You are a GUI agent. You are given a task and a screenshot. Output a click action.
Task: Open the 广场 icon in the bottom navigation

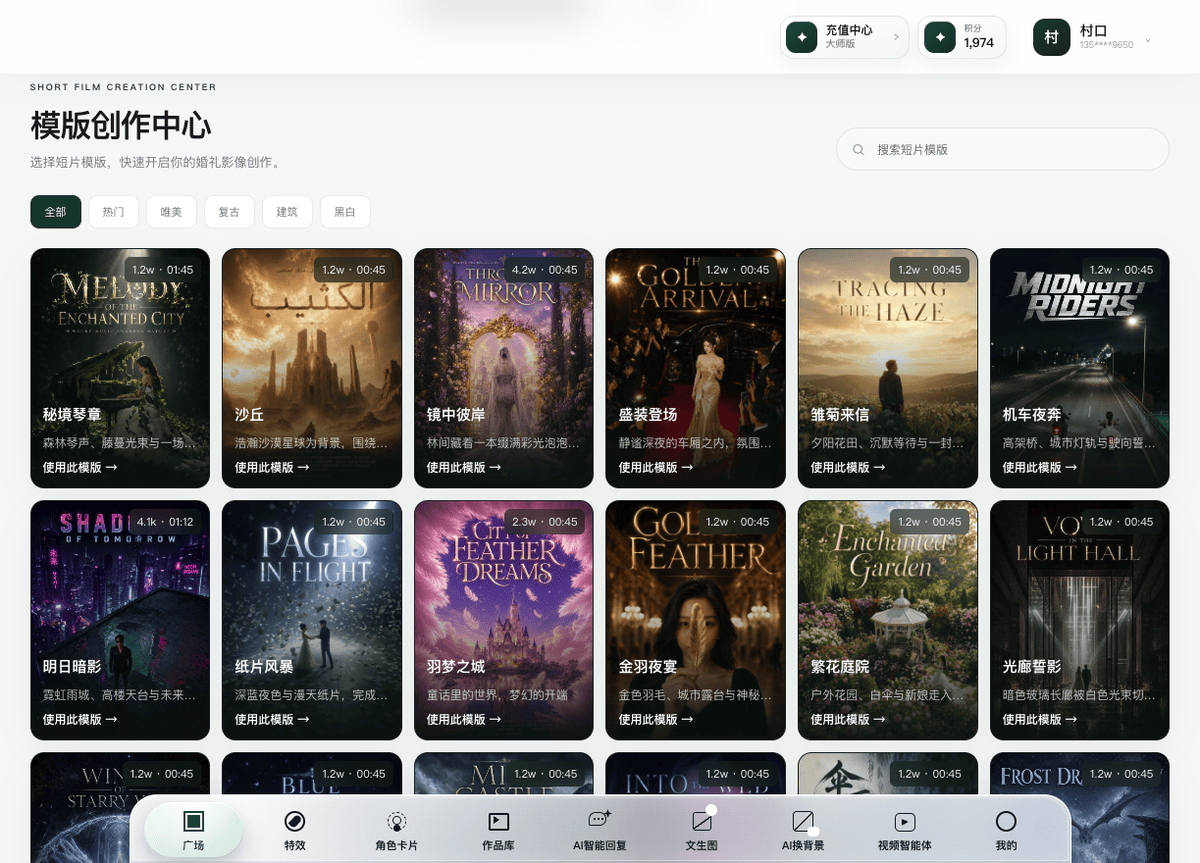pyautogui.click(x=193, y=822)
